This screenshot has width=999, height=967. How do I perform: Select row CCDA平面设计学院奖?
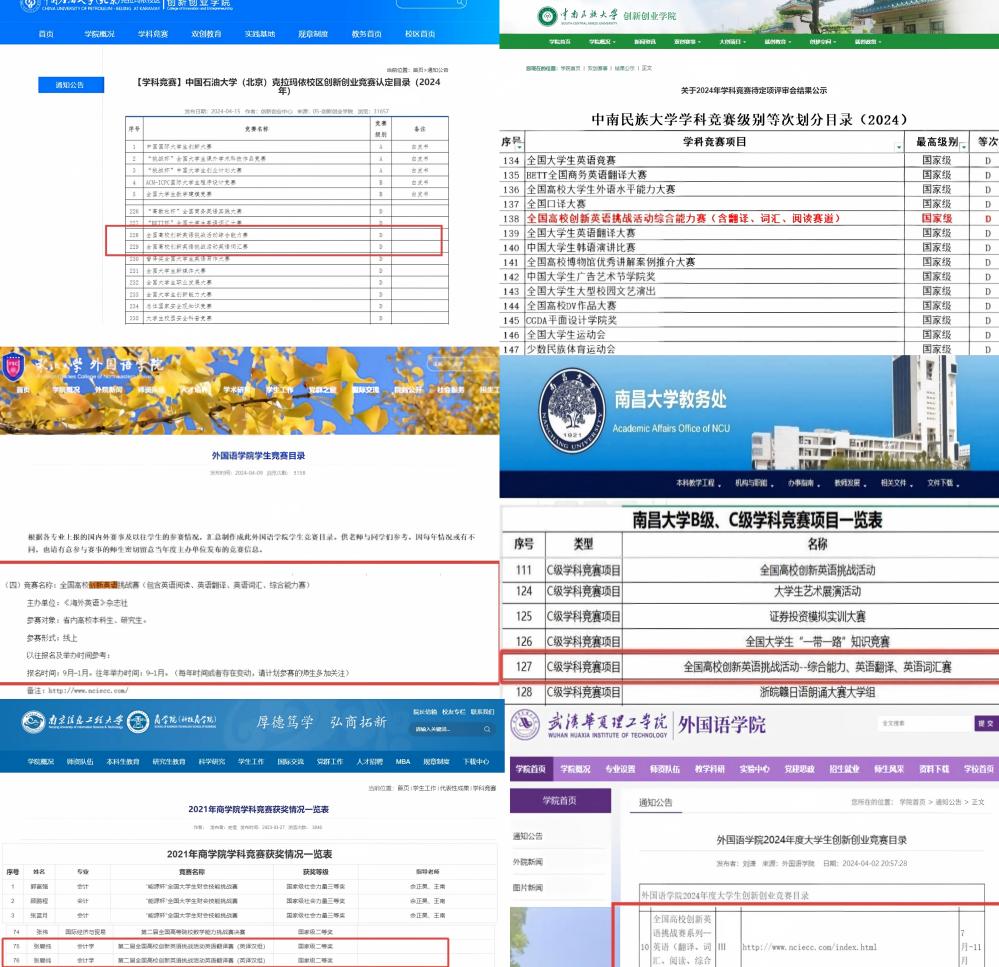click(749, 320)
